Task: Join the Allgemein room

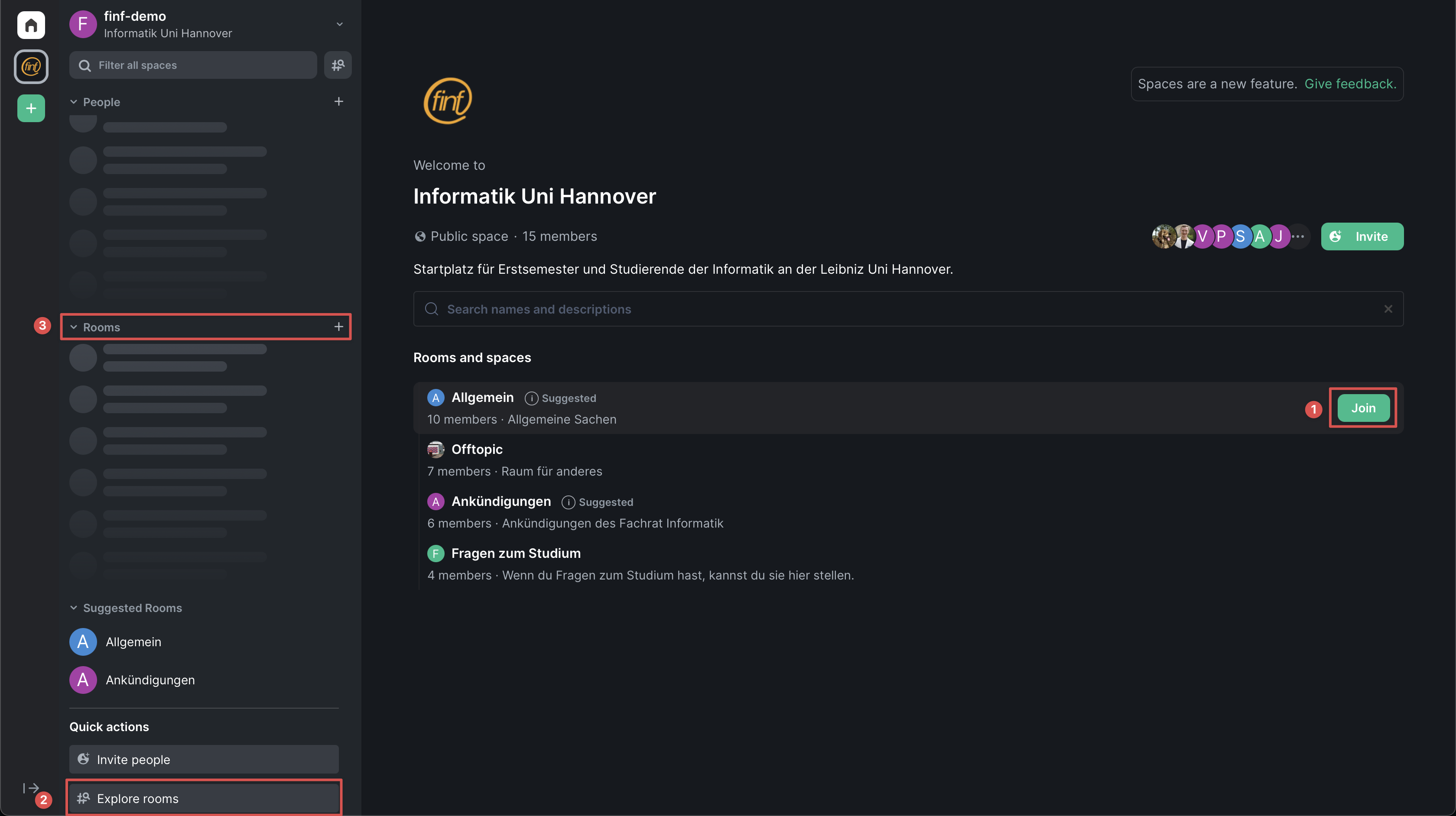Action: pyautogui.click(x=1363, y=408)
